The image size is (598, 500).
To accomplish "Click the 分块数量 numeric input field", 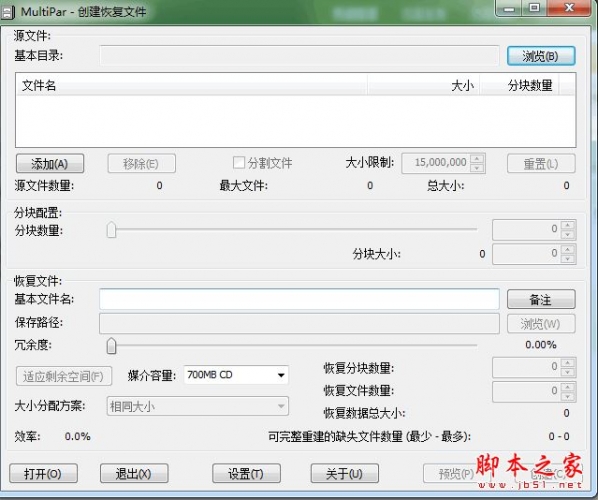I will [527, 229].
